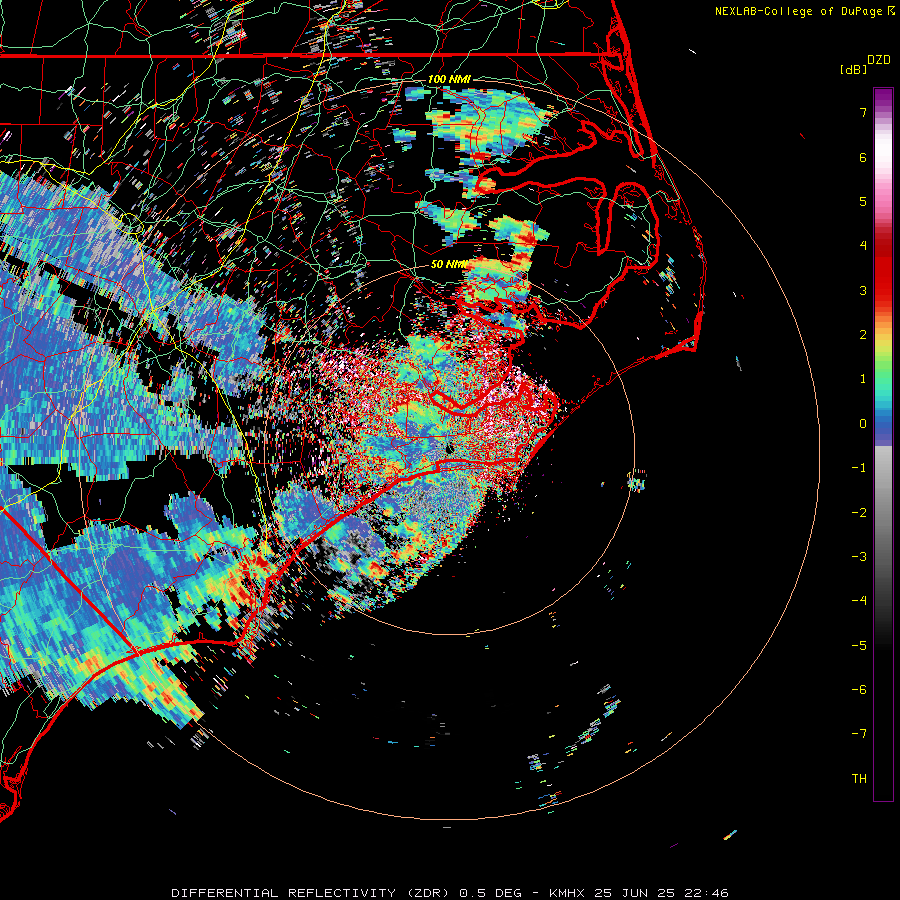
Task: Click the -3 value on color scale
Action: pos(859,557)
